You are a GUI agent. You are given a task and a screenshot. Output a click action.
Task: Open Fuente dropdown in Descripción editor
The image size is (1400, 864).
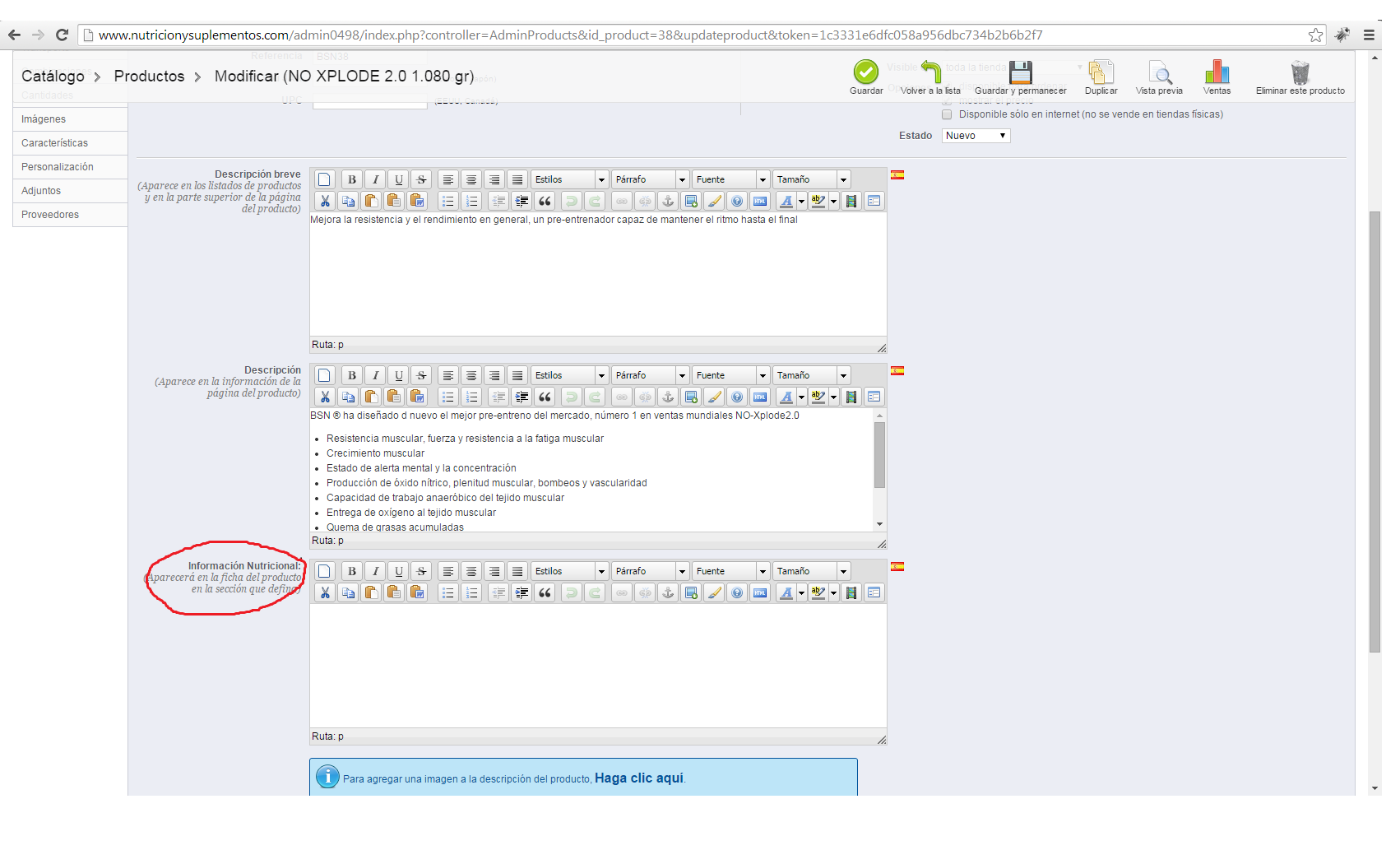[731, 375]
